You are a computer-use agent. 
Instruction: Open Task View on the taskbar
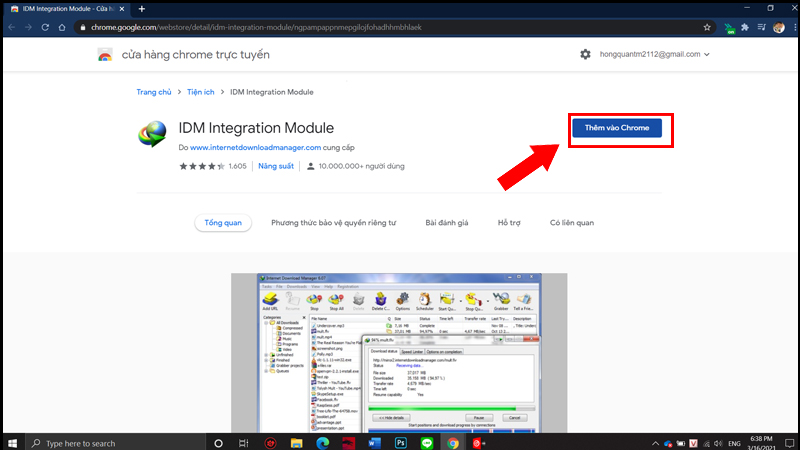[x=244, y=443]
